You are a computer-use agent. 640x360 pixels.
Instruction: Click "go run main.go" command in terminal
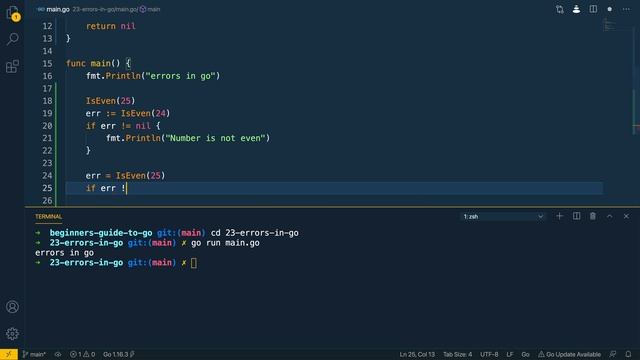pyautogui.click(x=225, y=243)
